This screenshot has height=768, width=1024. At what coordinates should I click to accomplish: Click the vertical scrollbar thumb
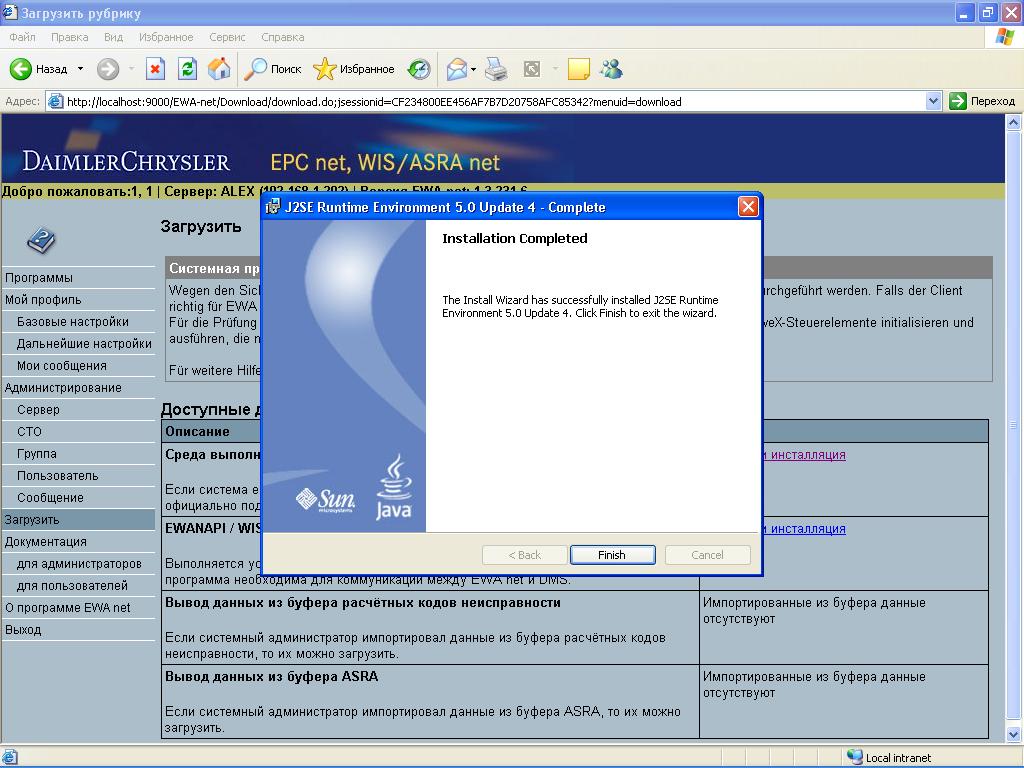click(1014, 425)
